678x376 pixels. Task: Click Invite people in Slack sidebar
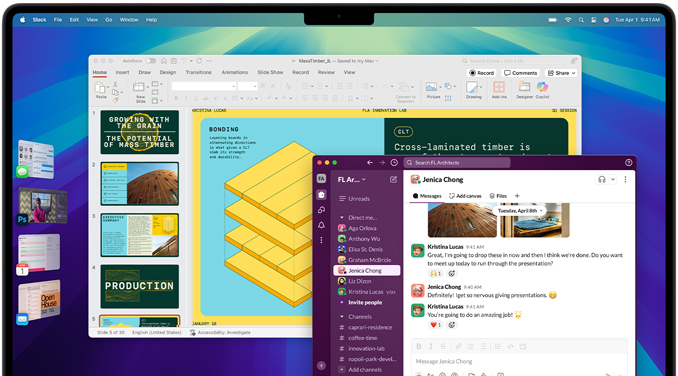click(x=365, y=303)
